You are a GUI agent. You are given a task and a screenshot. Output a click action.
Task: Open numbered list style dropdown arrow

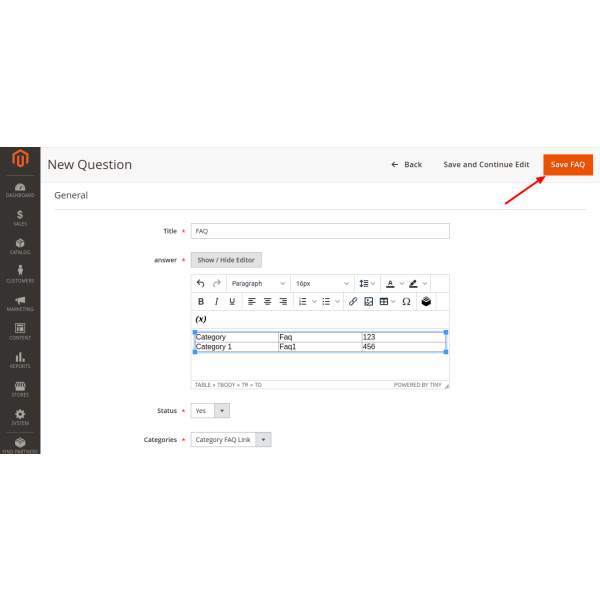click(x=314, y=302)
